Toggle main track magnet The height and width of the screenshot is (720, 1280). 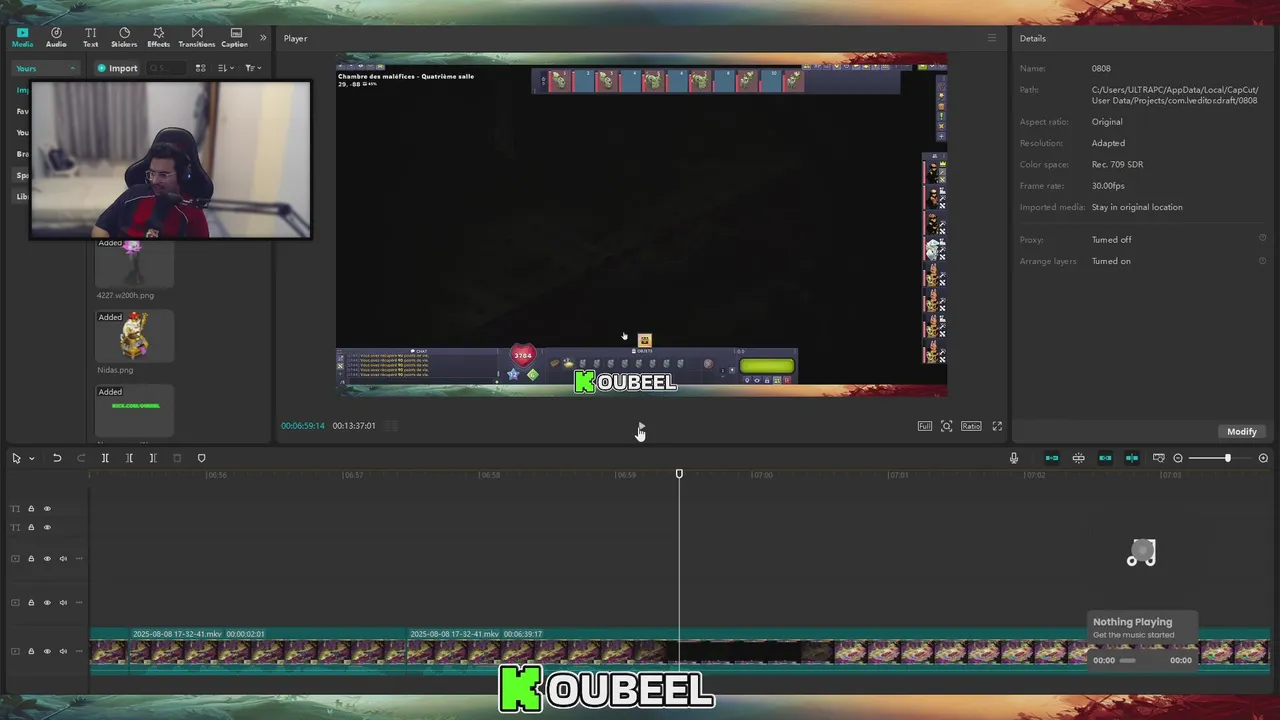(1052, 458)
